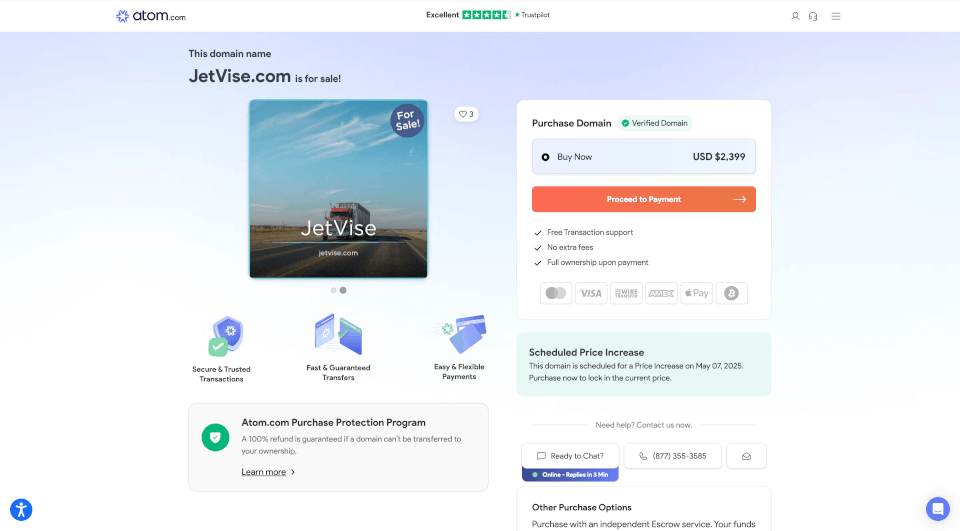Click the Verified Domain badge
Image resolution: width=960 pixels, height=531 pixels.
(654, 123)
